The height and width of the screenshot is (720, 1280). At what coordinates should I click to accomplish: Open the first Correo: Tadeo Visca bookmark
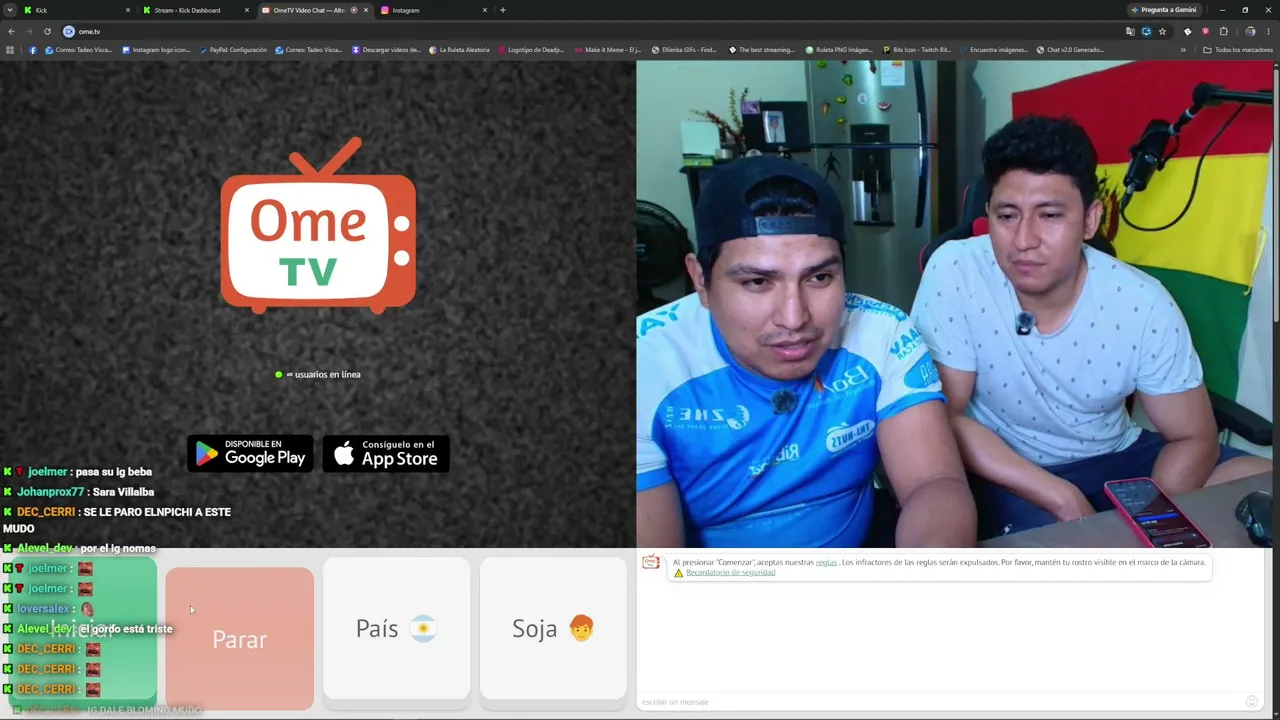[x=78, y=50]
